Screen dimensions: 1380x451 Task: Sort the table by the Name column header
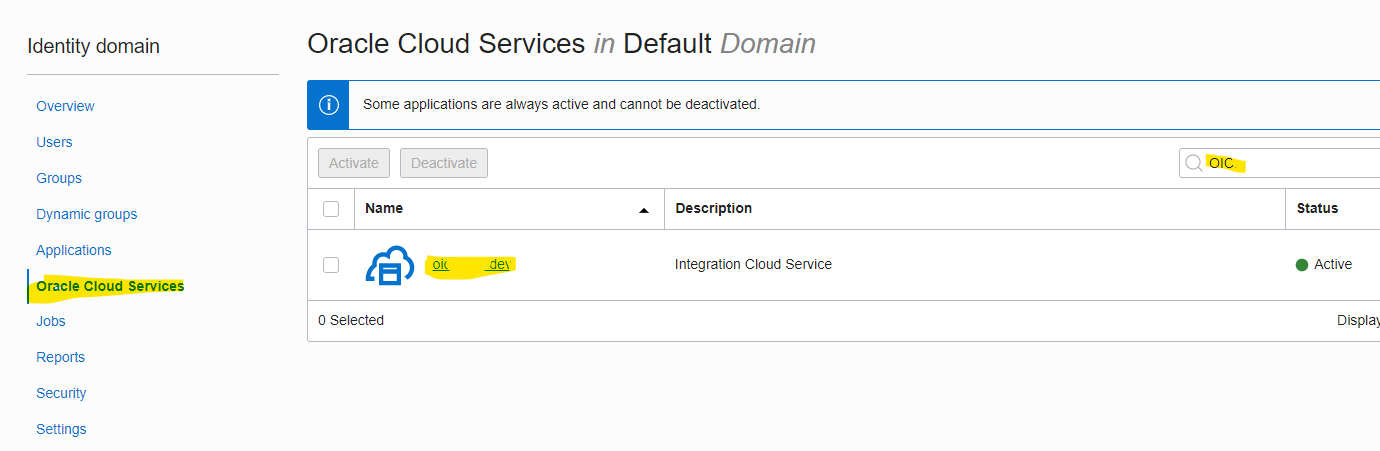point(384,208)
